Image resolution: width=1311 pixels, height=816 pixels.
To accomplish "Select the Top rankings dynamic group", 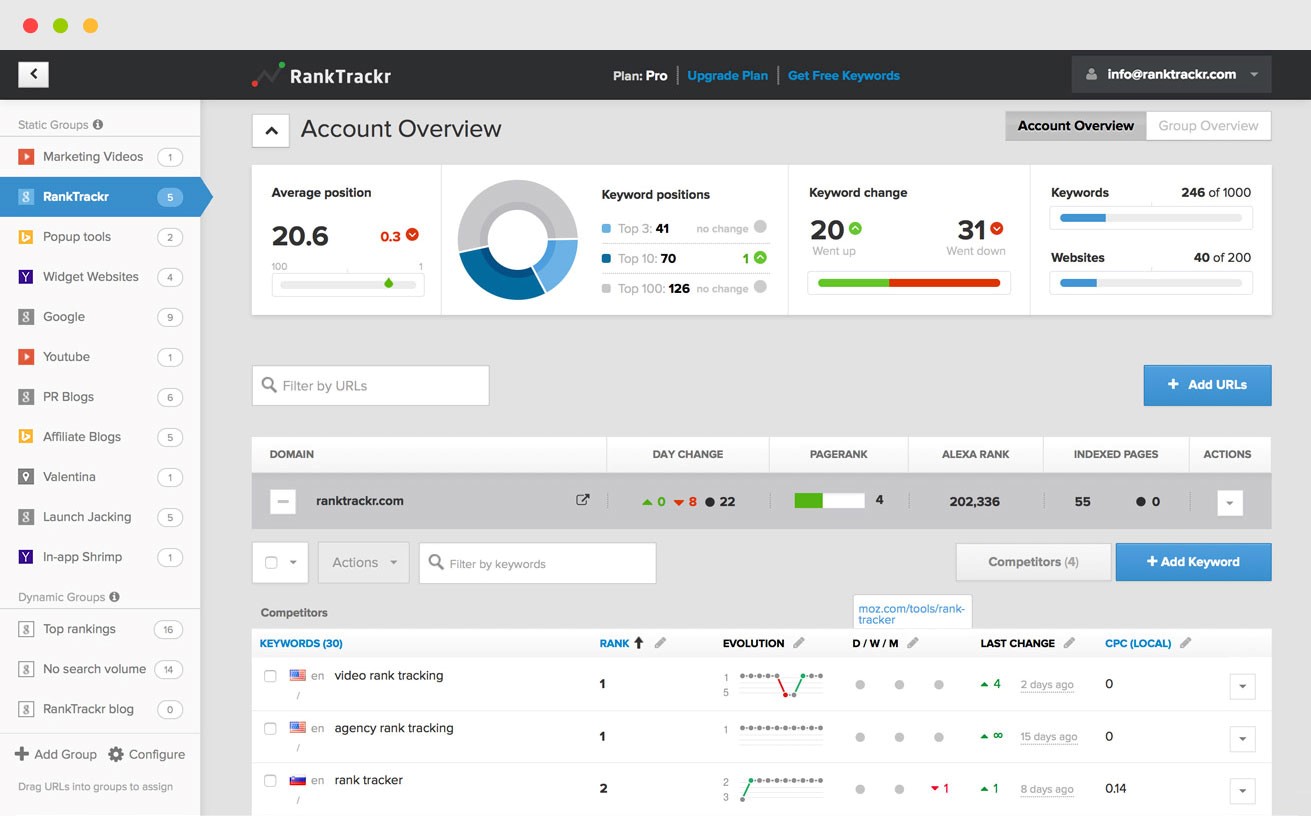I will 100,629.
